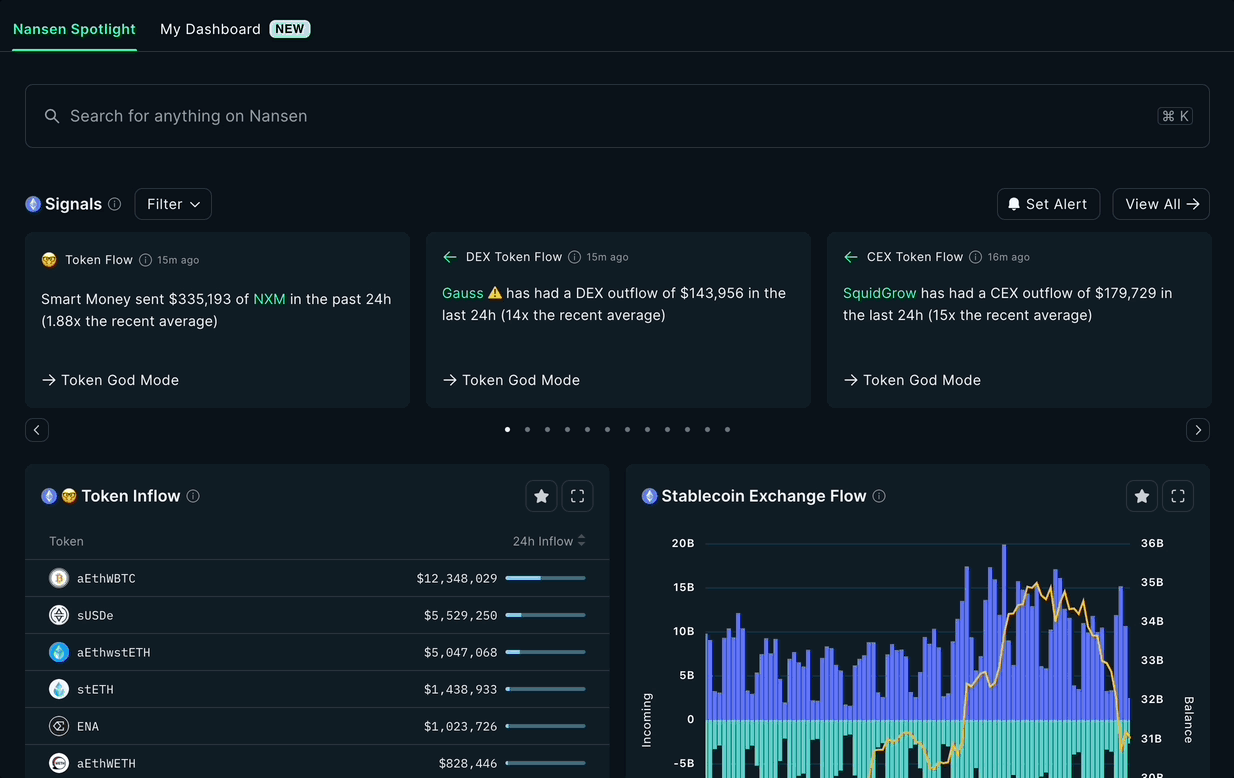Click View All signals
The width and height of the screenshot is (1234, 778).
click(x=1161, y=203)
